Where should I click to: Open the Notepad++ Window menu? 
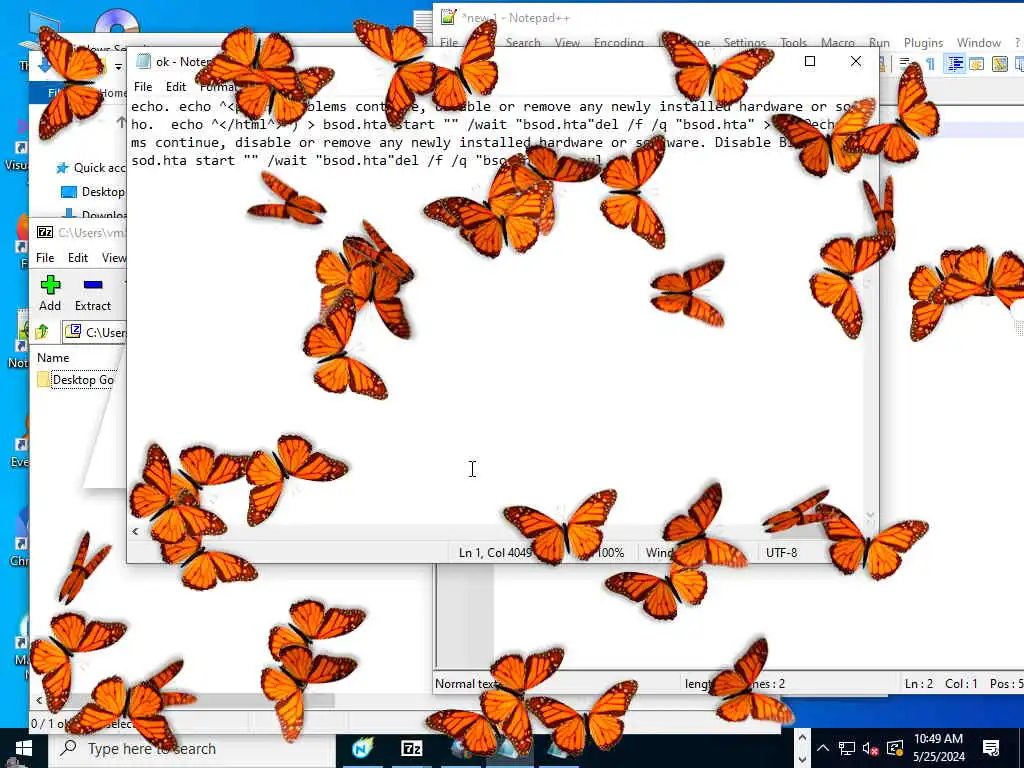978,42
